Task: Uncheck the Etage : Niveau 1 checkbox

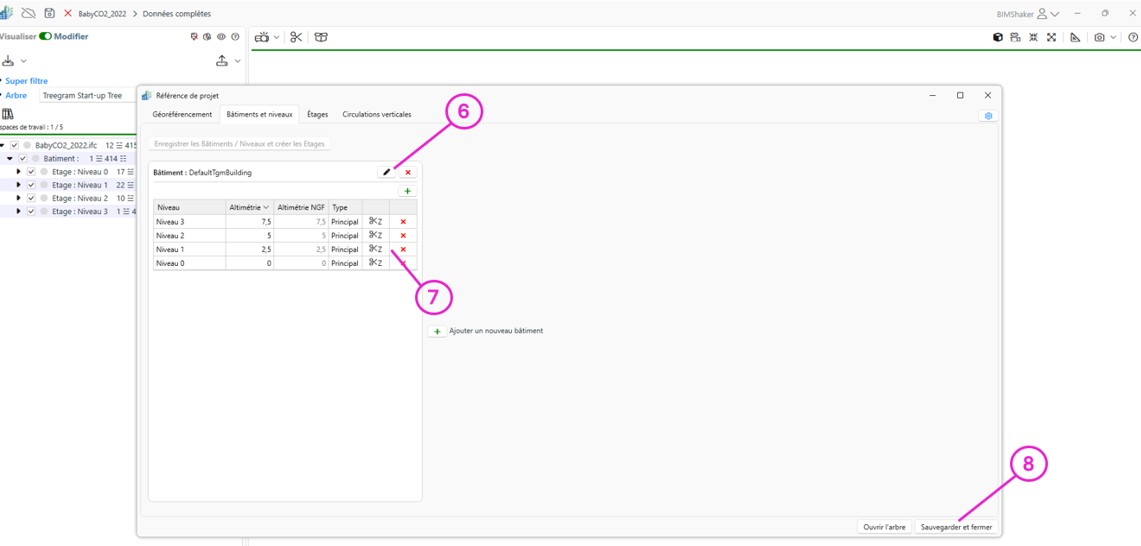Action: [x=31, y=185]
